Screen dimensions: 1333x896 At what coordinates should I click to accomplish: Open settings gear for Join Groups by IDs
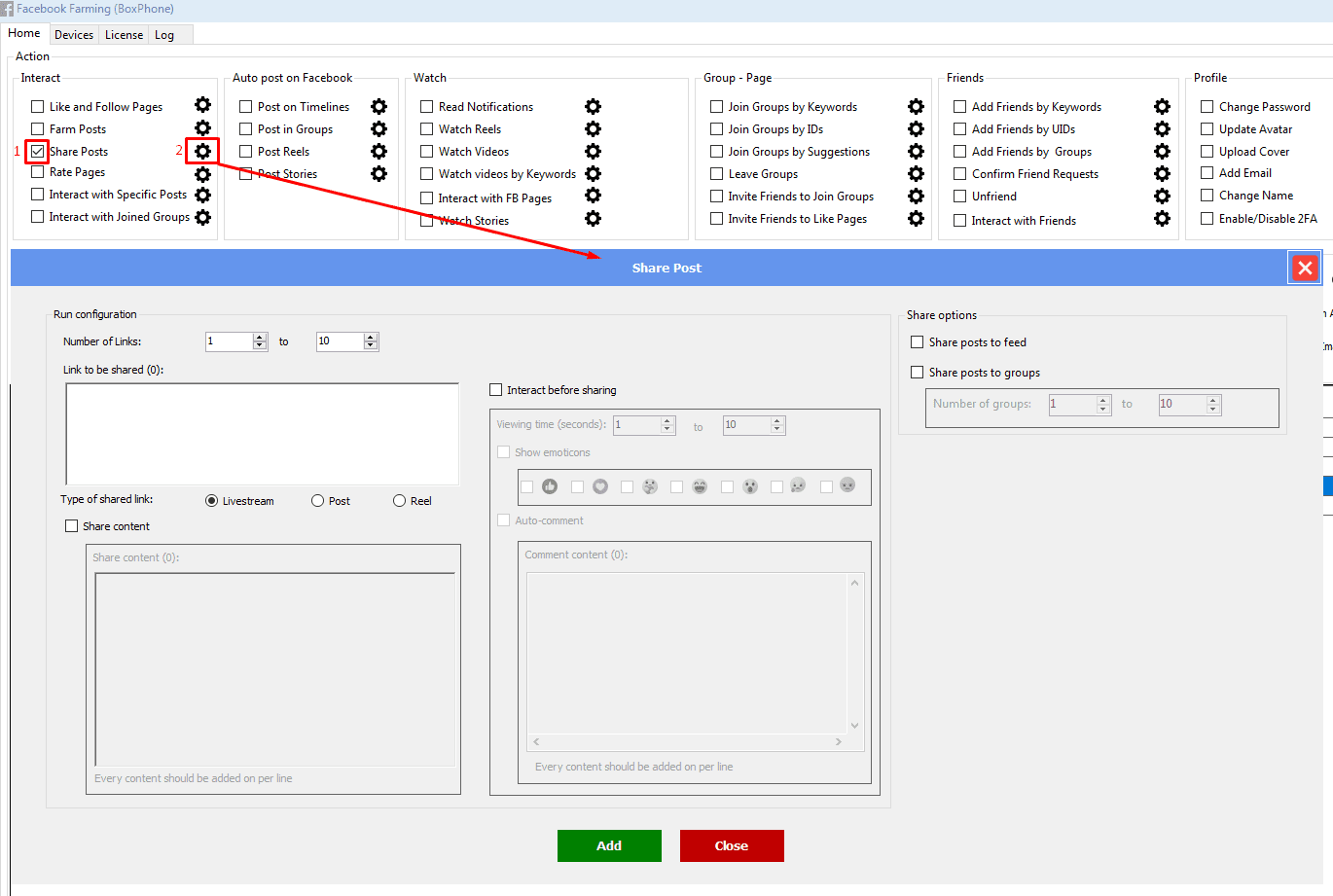[916, 128]
